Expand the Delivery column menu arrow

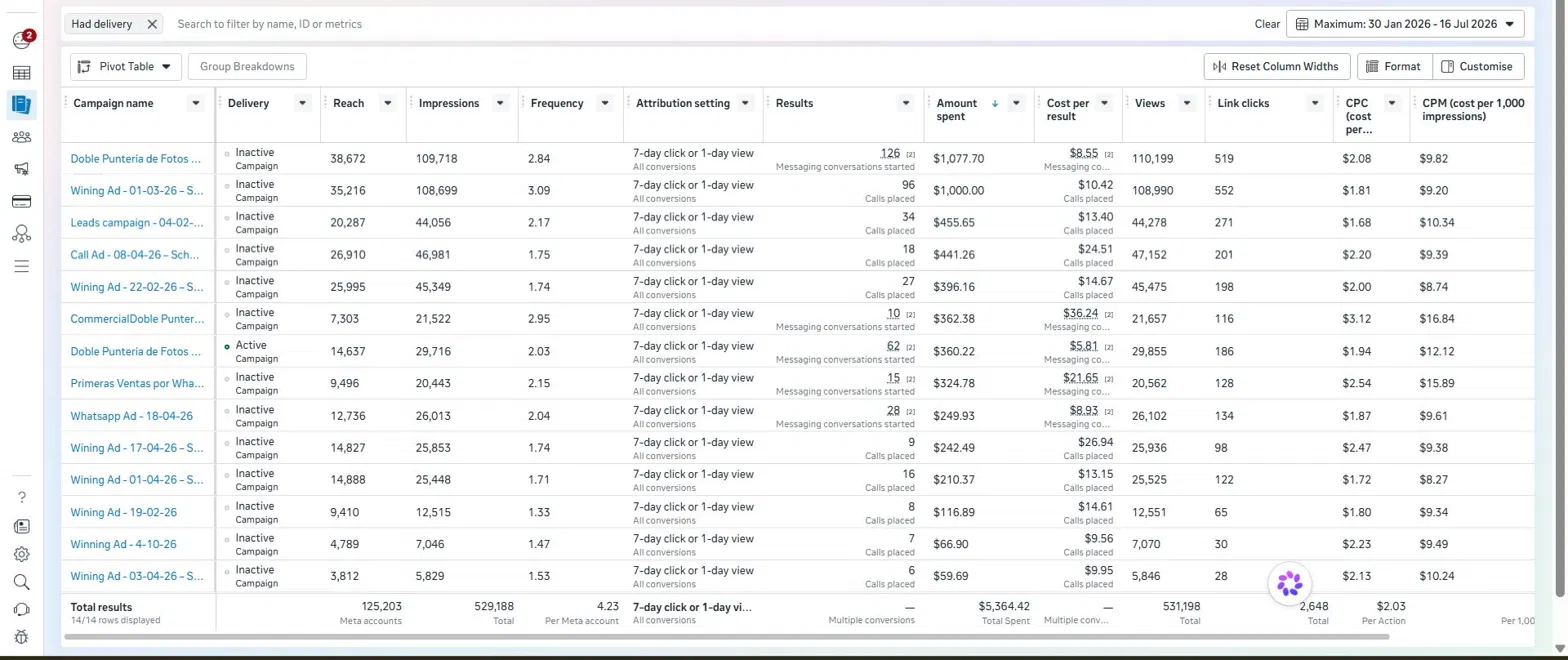[302, 103]
